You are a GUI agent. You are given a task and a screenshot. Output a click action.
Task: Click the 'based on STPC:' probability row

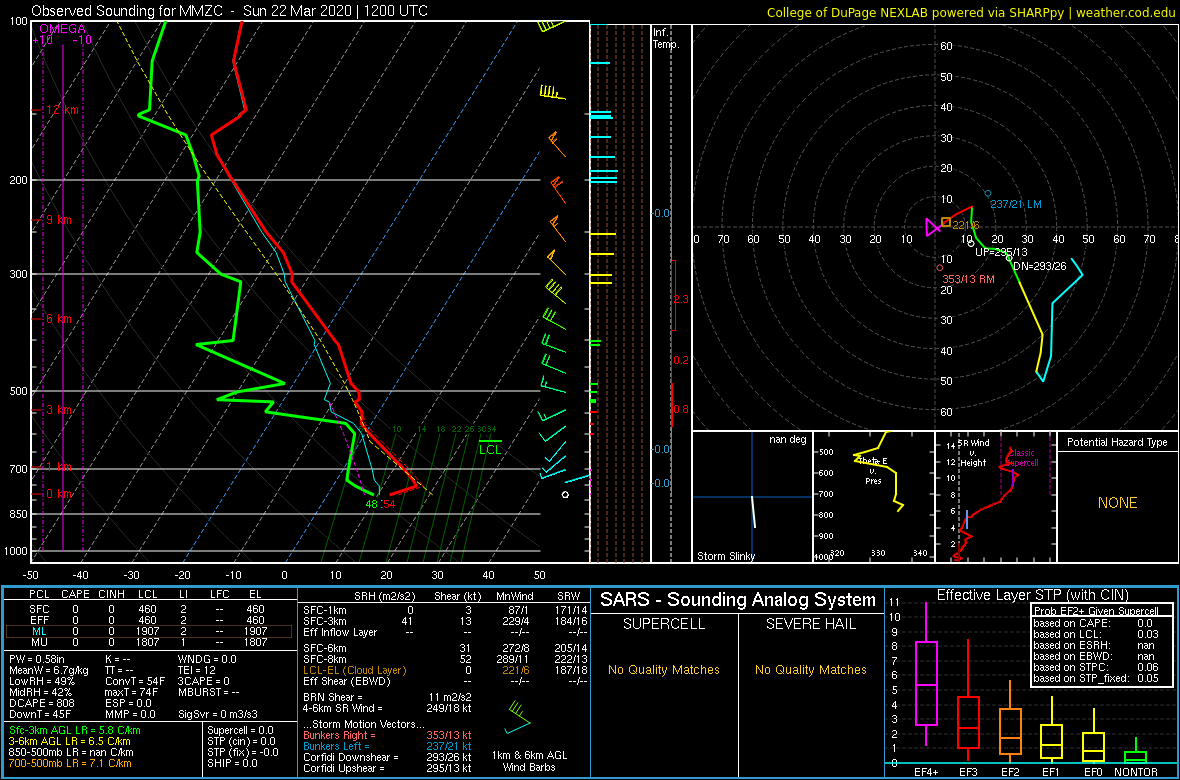1096,668
